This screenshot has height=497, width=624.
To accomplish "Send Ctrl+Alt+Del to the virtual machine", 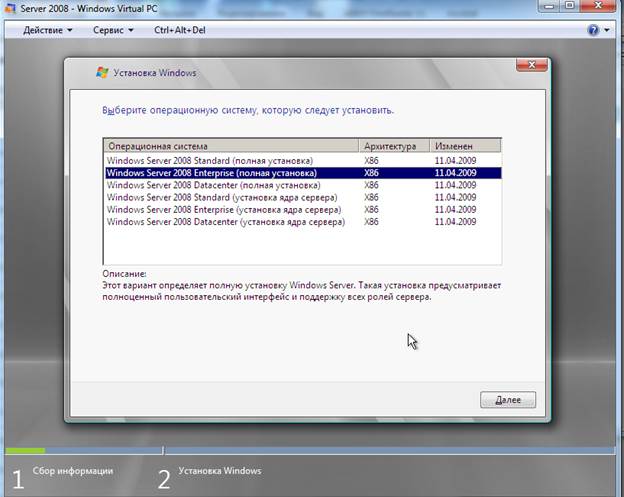I will click(180, 30).
